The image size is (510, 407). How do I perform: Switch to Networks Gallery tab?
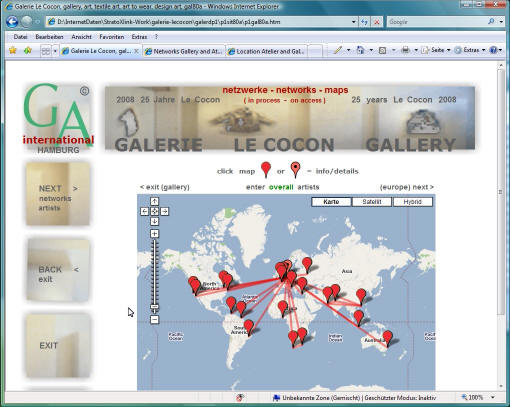click(x=184, y=51)
